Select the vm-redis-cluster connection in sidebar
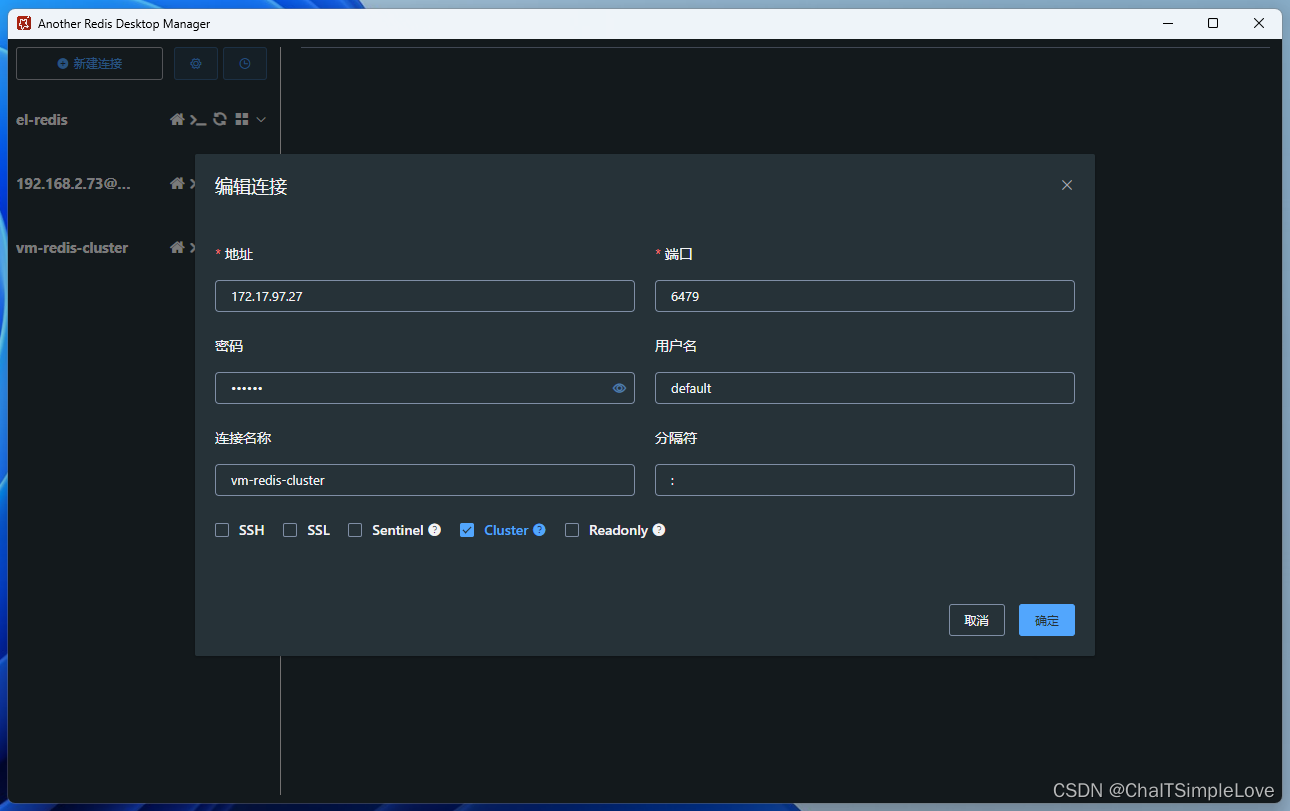 pyautogui.click(x=72, y=247)
